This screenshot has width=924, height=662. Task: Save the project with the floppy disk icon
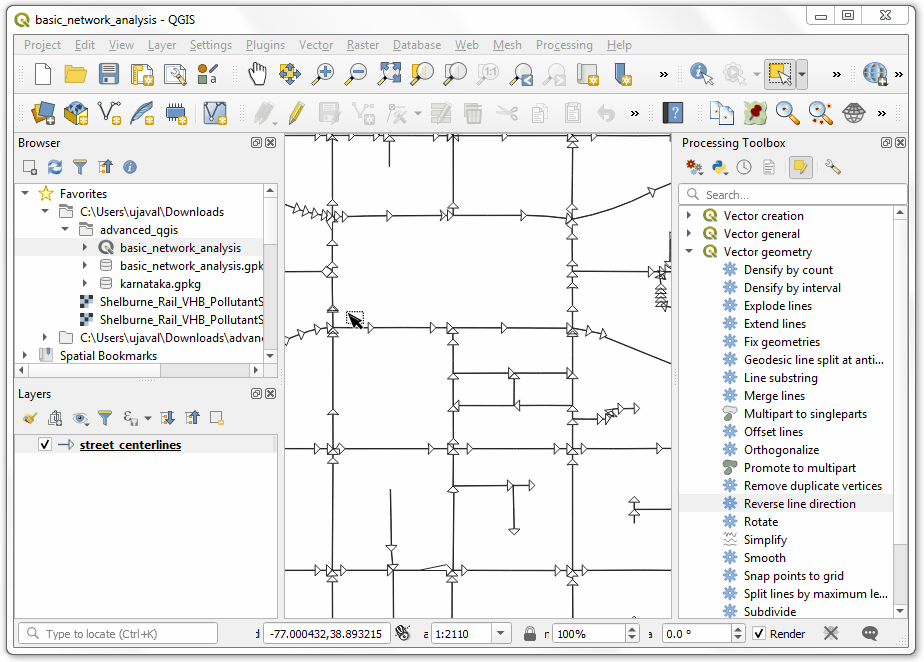(x=108, y=74)
